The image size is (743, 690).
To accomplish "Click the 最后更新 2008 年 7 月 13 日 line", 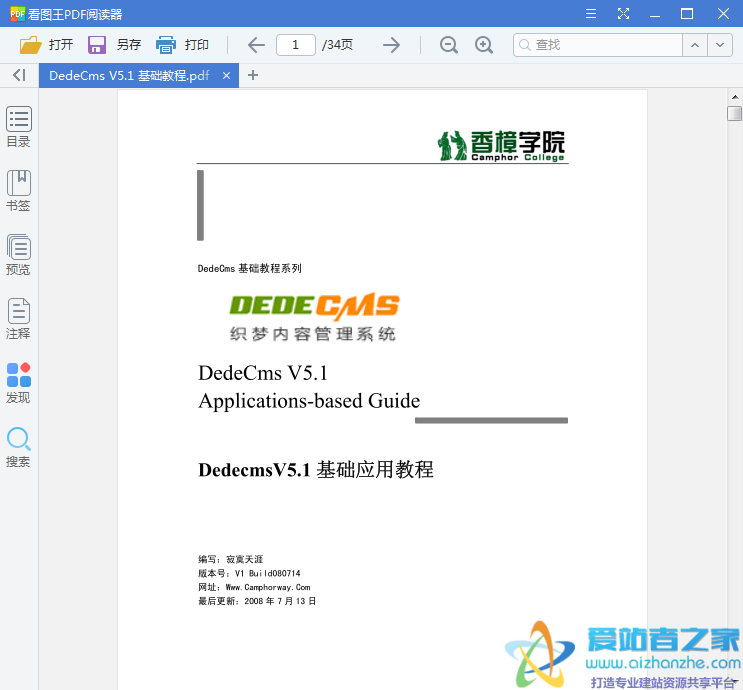I will point(257,601).
